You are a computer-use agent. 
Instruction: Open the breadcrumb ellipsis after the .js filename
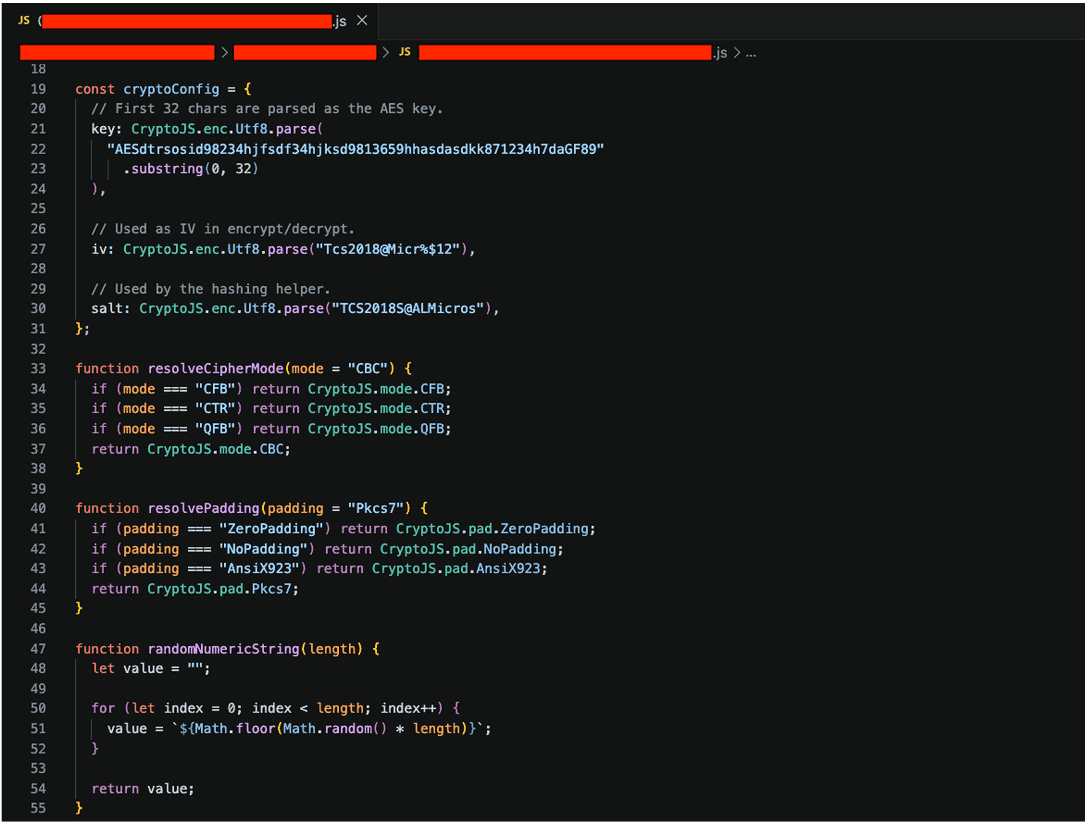751,53
